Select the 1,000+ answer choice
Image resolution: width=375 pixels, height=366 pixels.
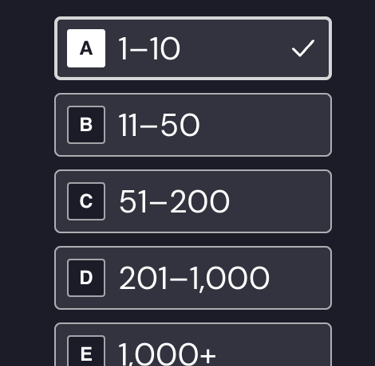[193, 344]
